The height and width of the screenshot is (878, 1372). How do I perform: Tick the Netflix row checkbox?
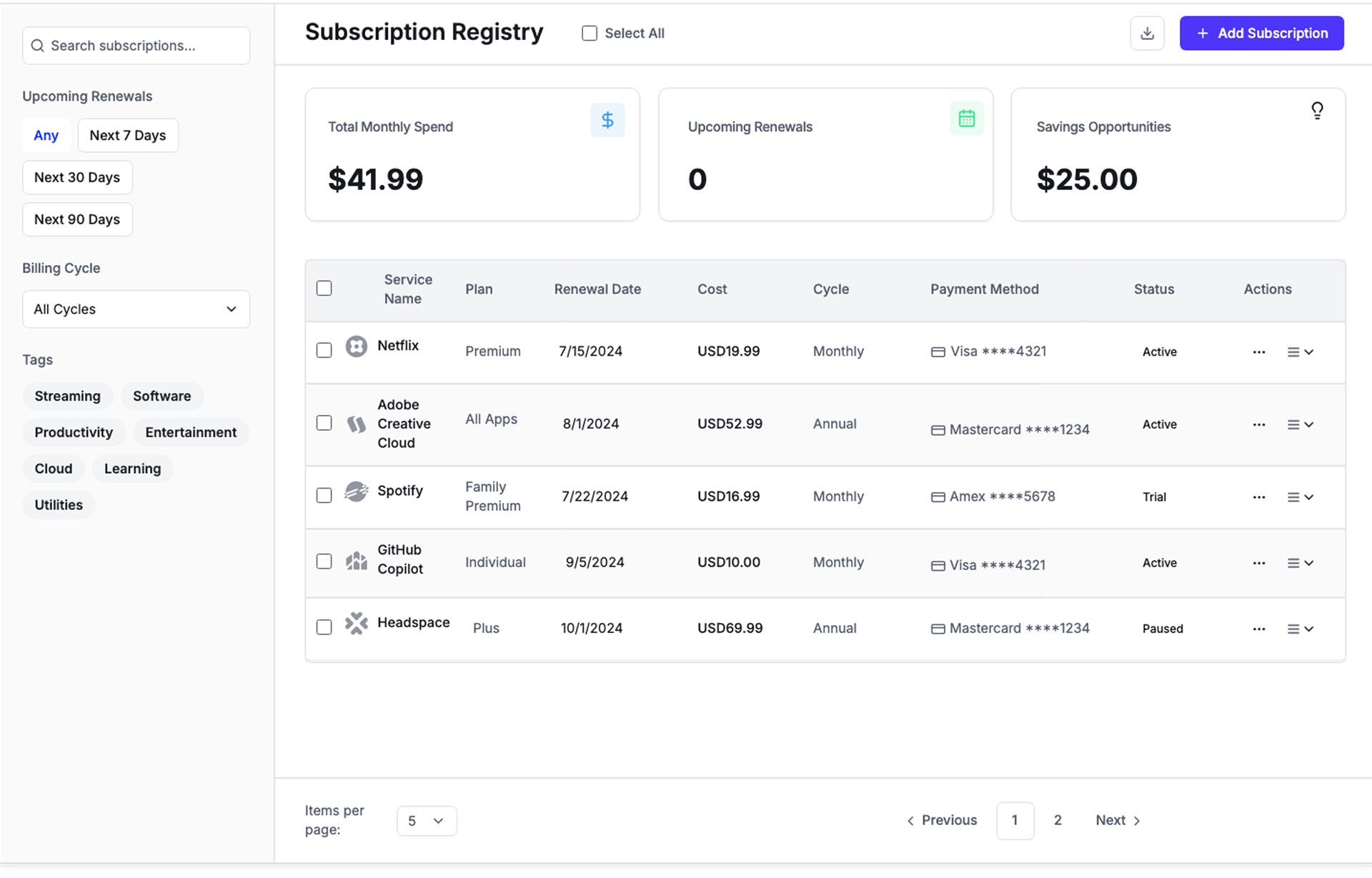click(324, 351)
